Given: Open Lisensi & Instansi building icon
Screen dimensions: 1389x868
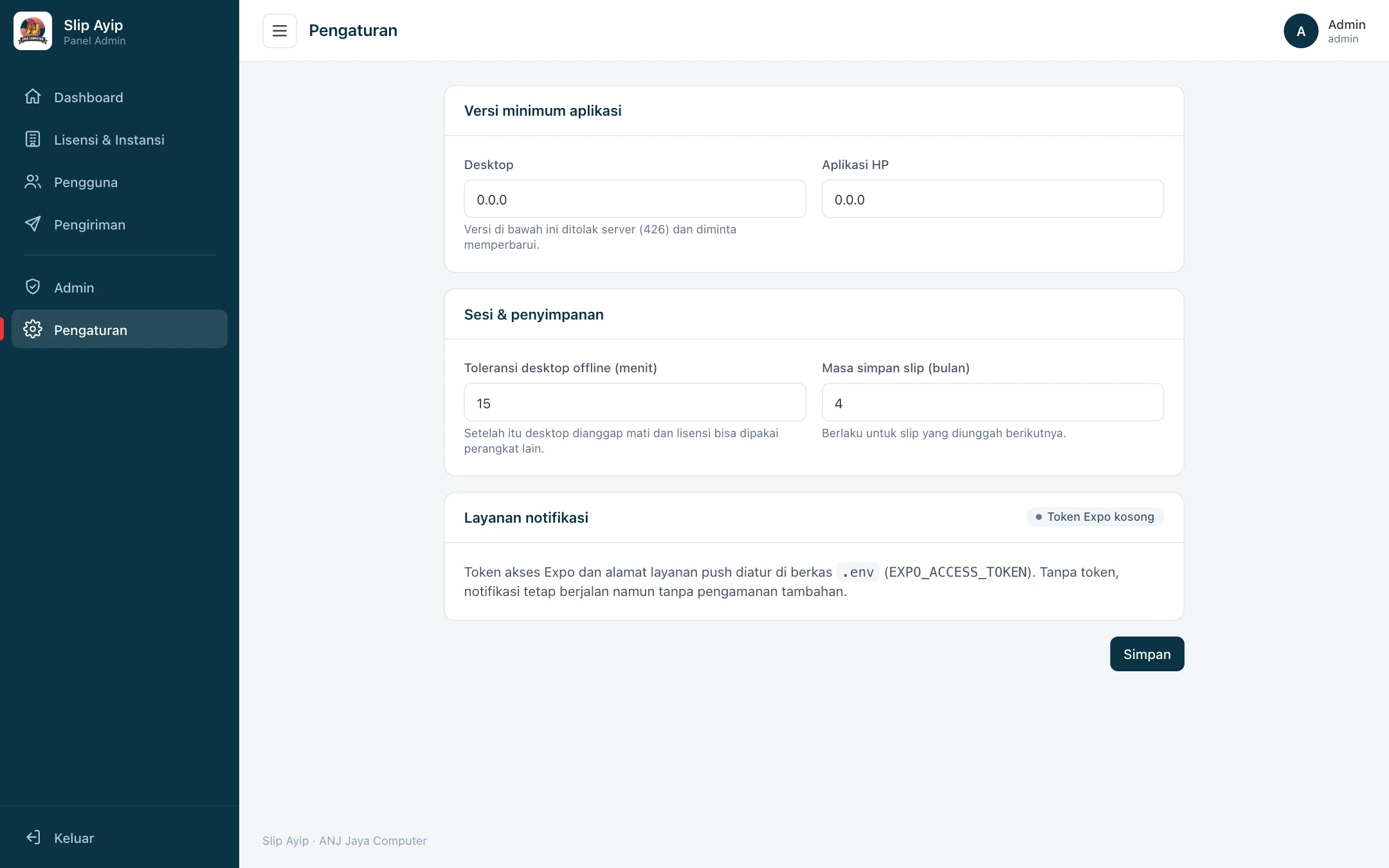Looking at the screenshot, I should click(33, 139).
